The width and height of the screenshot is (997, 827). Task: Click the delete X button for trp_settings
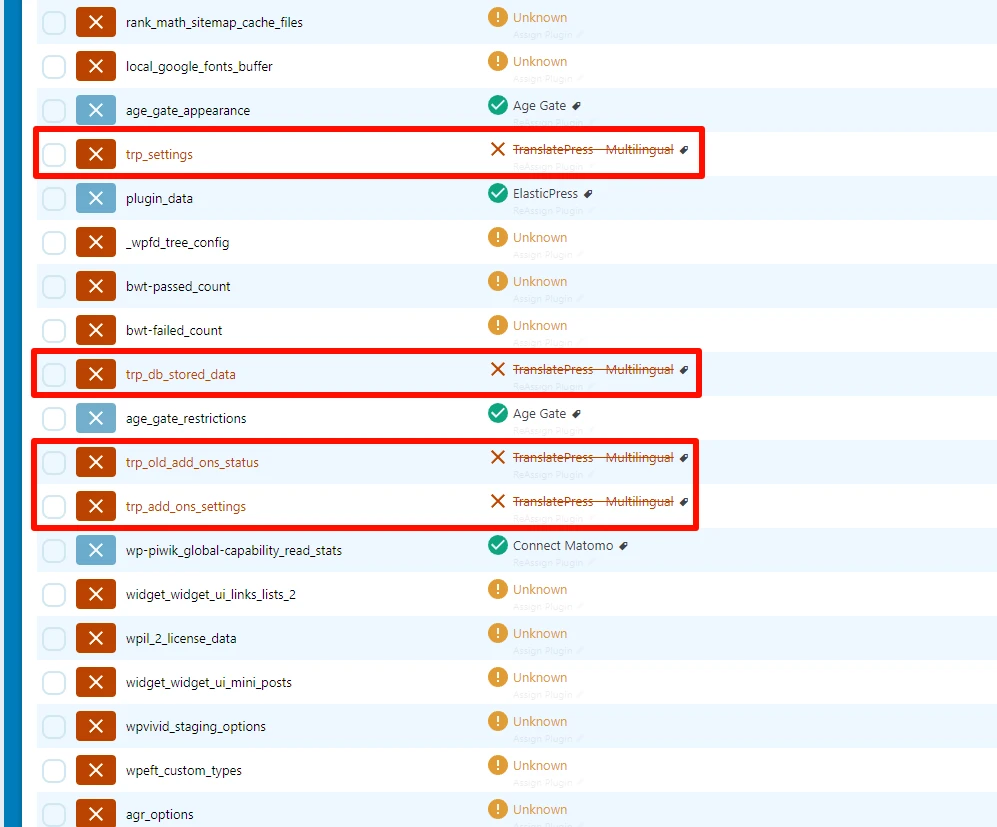point(96,154)
